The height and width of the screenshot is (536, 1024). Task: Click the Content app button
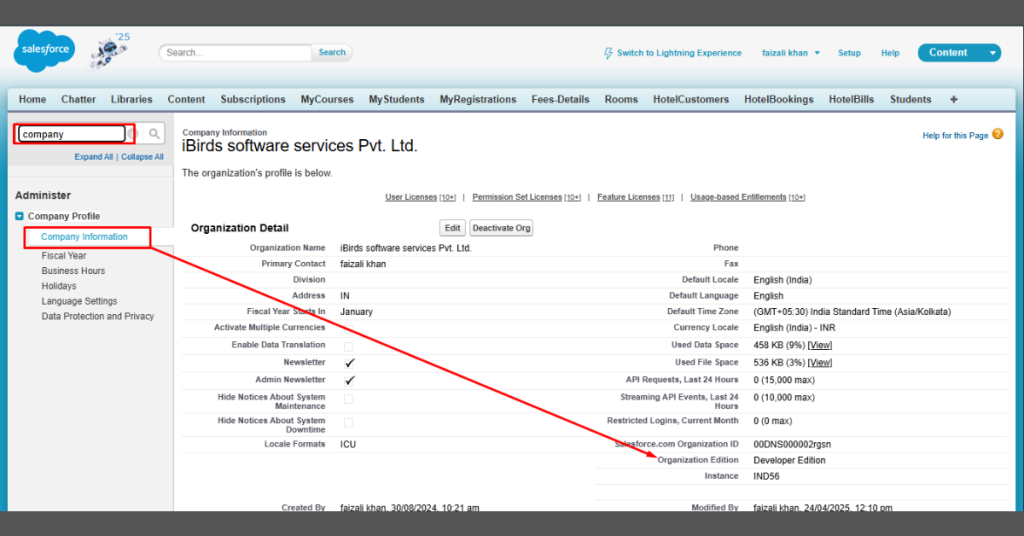[x=948, y=53]
